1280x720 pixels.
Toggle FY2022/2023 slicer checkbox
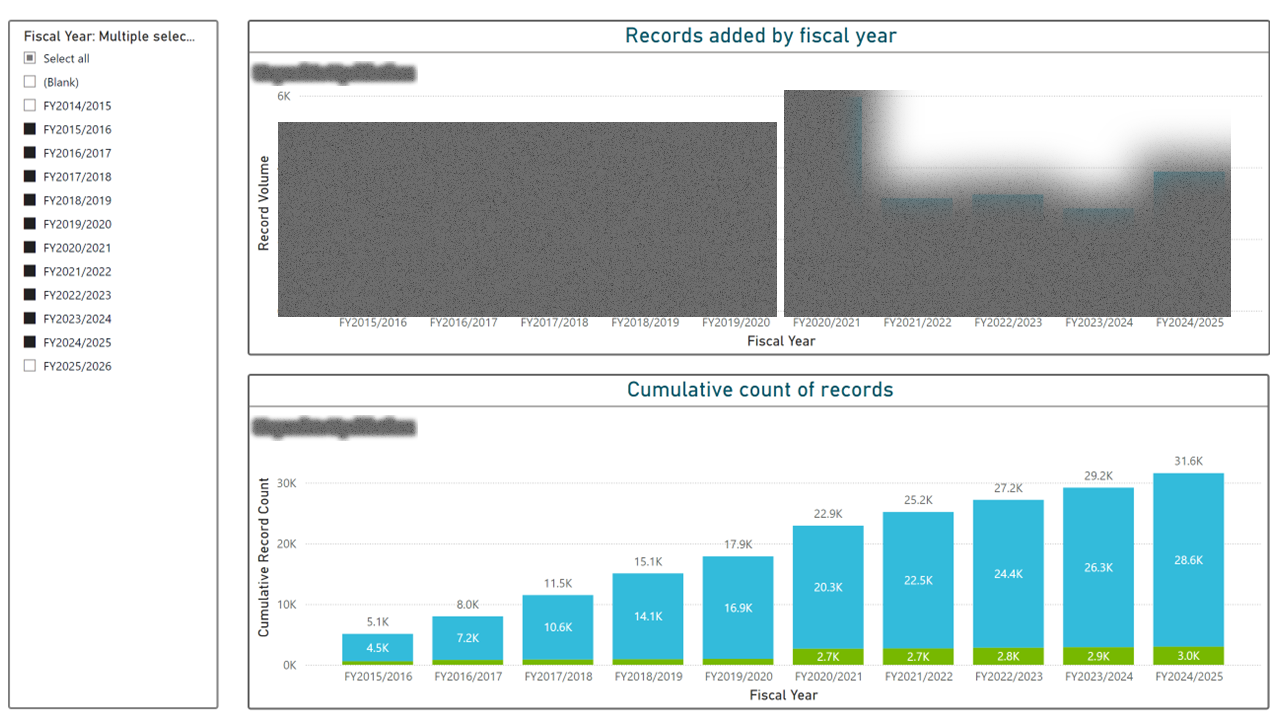pyautogui.click(x=30, y=295)
